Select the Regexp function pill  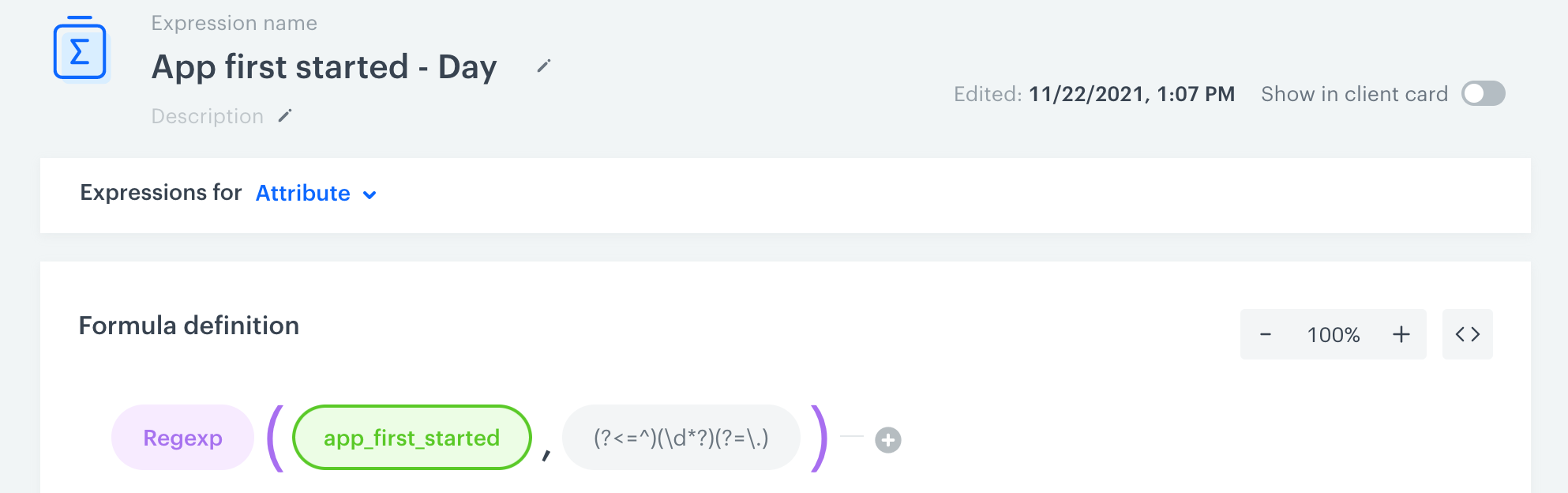pyautogui.click(x=182, y=438)
